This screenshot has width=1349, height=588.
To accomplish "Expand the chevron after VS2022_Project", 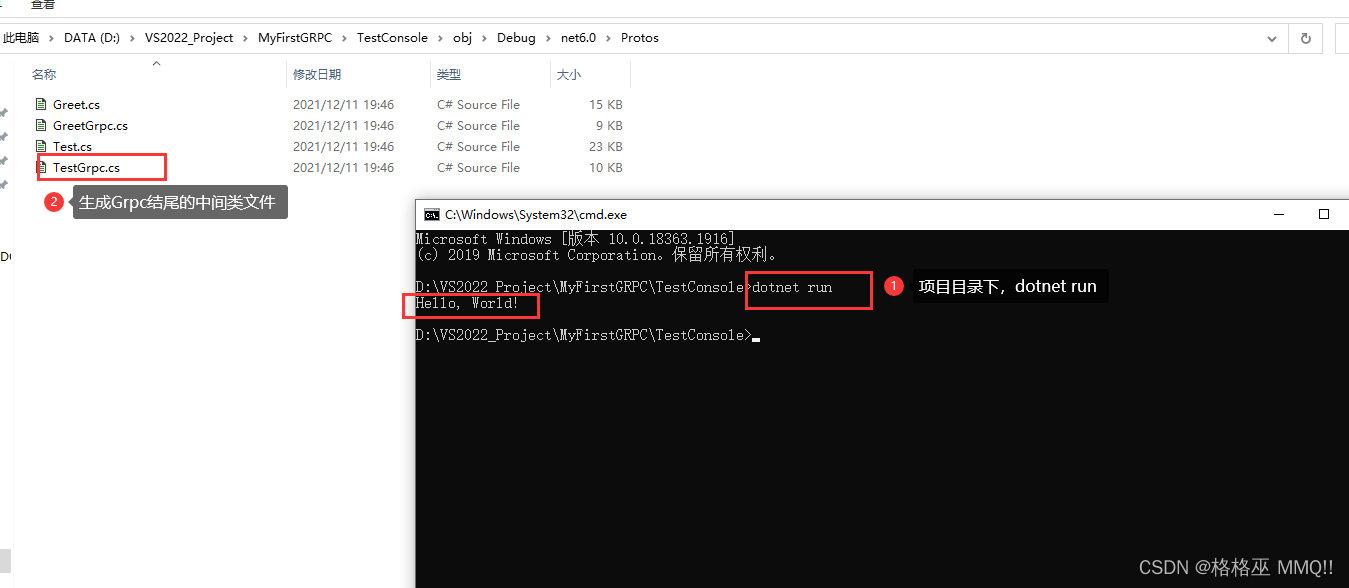I will 246,38.
